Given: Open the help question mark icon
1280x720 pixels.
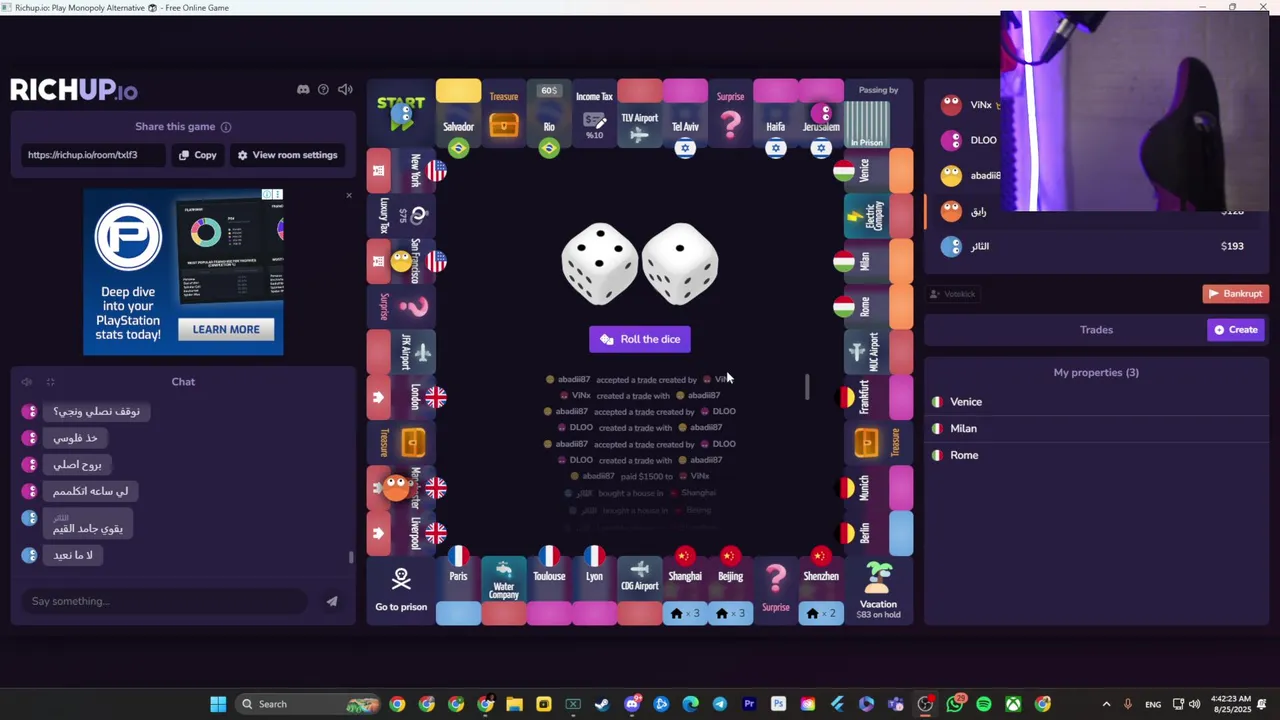Looking at the screenshot, I should (x=323, y=90).
